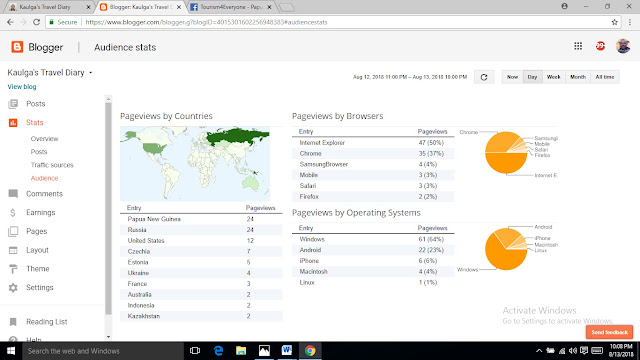The image size is (640, 360).
Task: Show hidden system tray icons chevron
Action: pos(539,351)
